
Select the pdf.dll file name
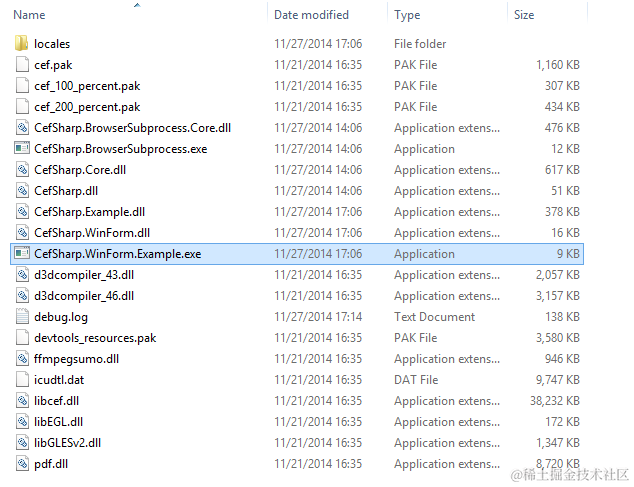coord(51,464)
